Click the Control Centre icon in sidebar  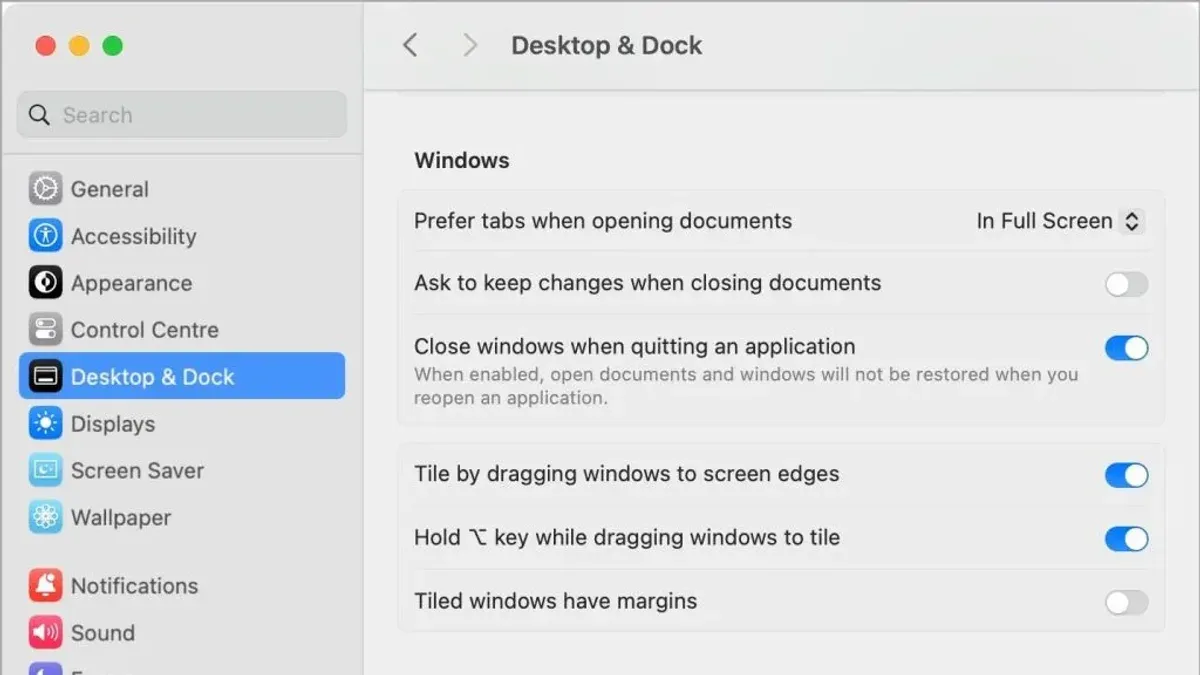pyautogui.click(x=45, y=330)
